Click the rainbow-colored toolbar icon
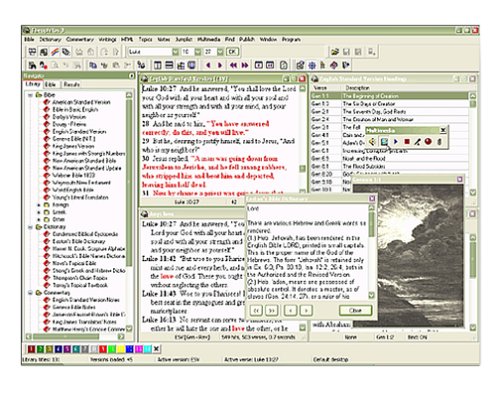Viewport: 500px width, 395px height. (x=55, y=52)
